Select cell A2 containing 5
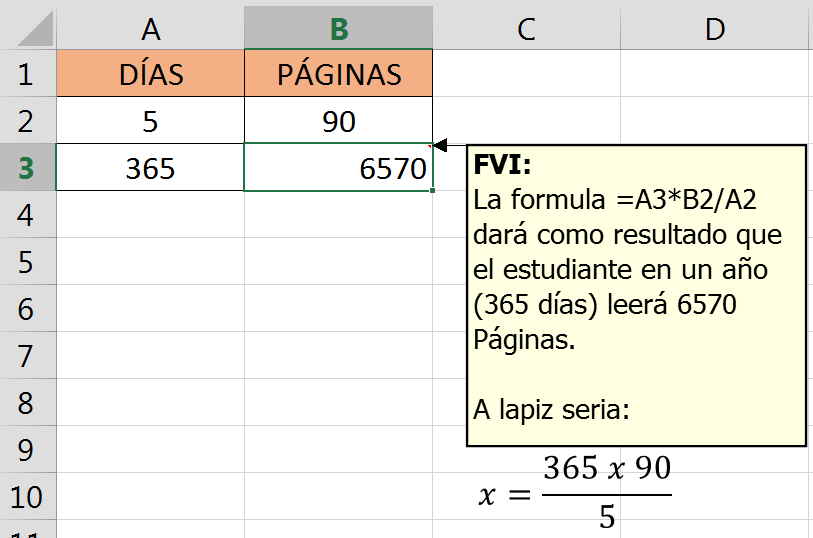This screenshot has height=538, width=813. pos(150,121)
